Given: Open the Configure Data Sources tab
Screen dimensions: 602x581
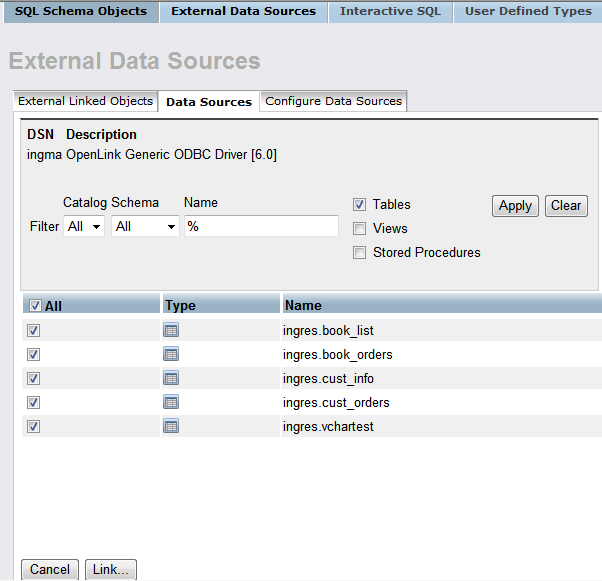Looking at the screenshot, I should click(333, 101).
